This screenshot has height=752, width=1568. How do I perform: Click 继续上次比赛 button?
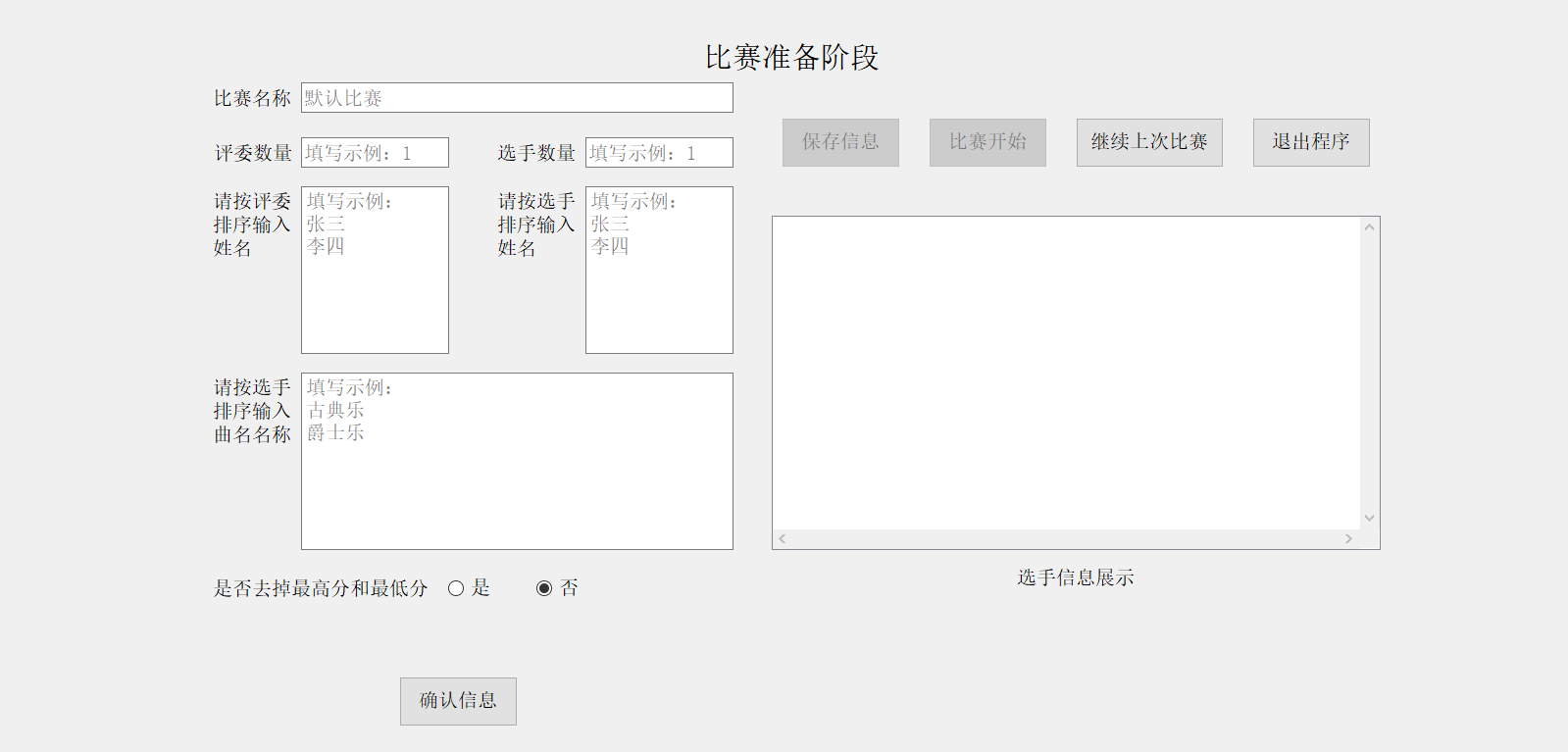1149,142
